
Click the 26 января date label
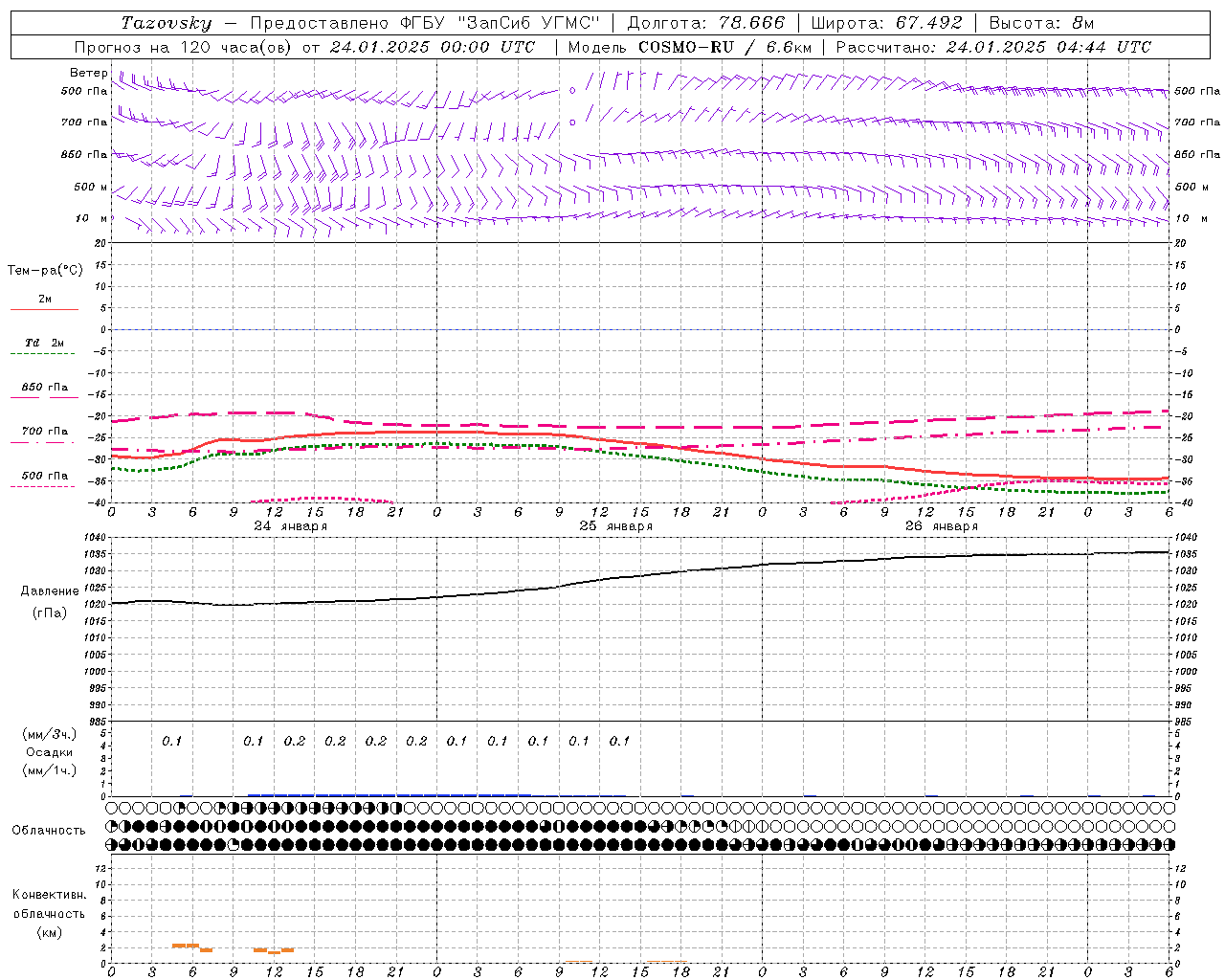coord(941,526)
